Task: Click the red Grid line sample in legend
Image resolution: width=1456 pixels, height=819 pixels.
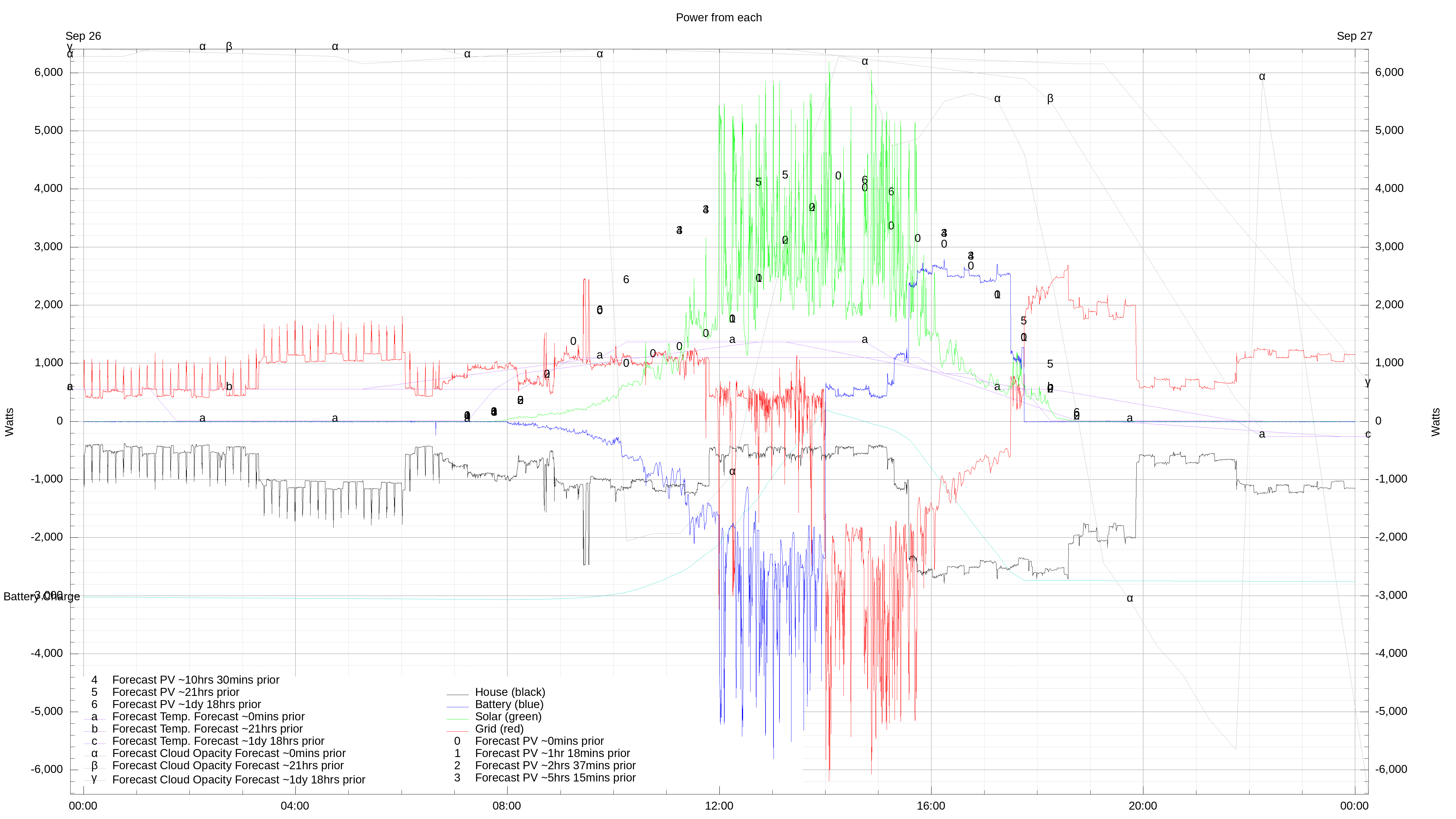Action: tap(457, 731)
